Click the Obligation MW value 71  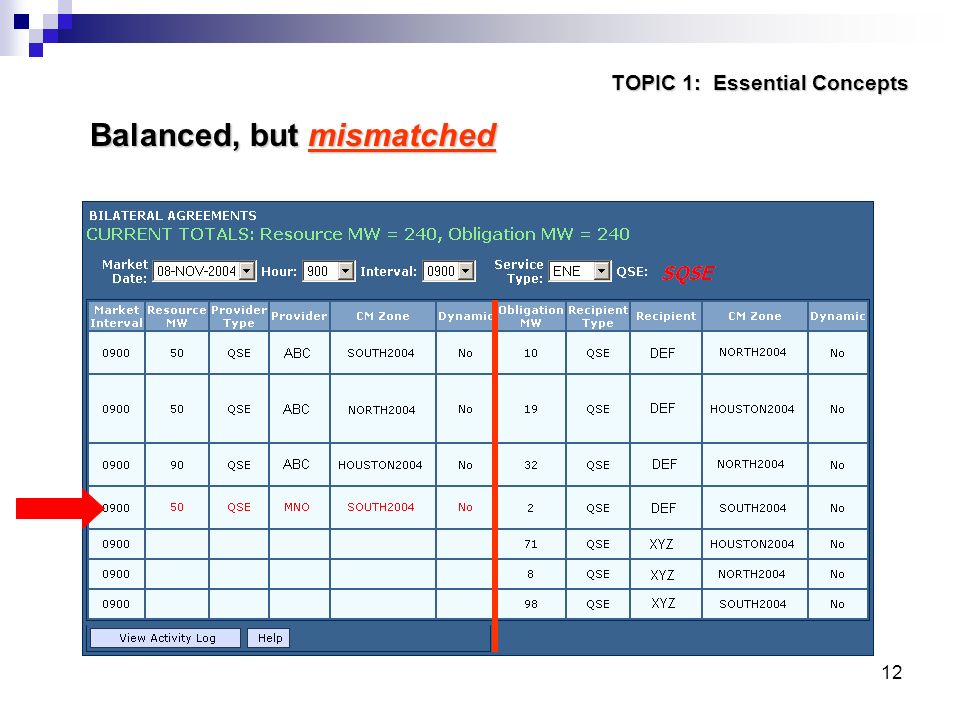[x=531, y=544]
